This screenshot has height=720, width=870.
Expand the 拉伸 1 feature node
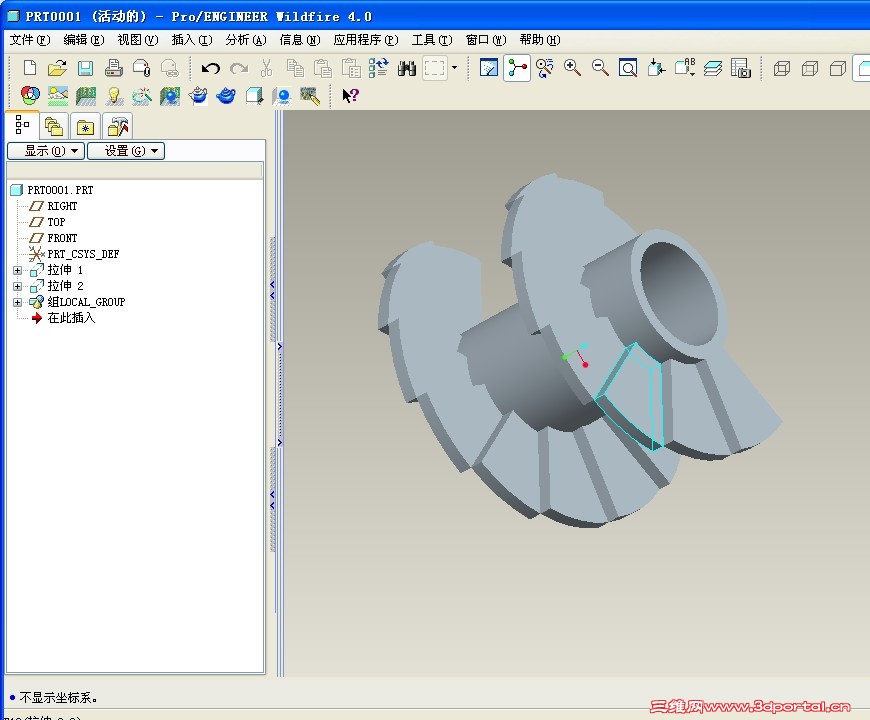[x=18, y=270]
